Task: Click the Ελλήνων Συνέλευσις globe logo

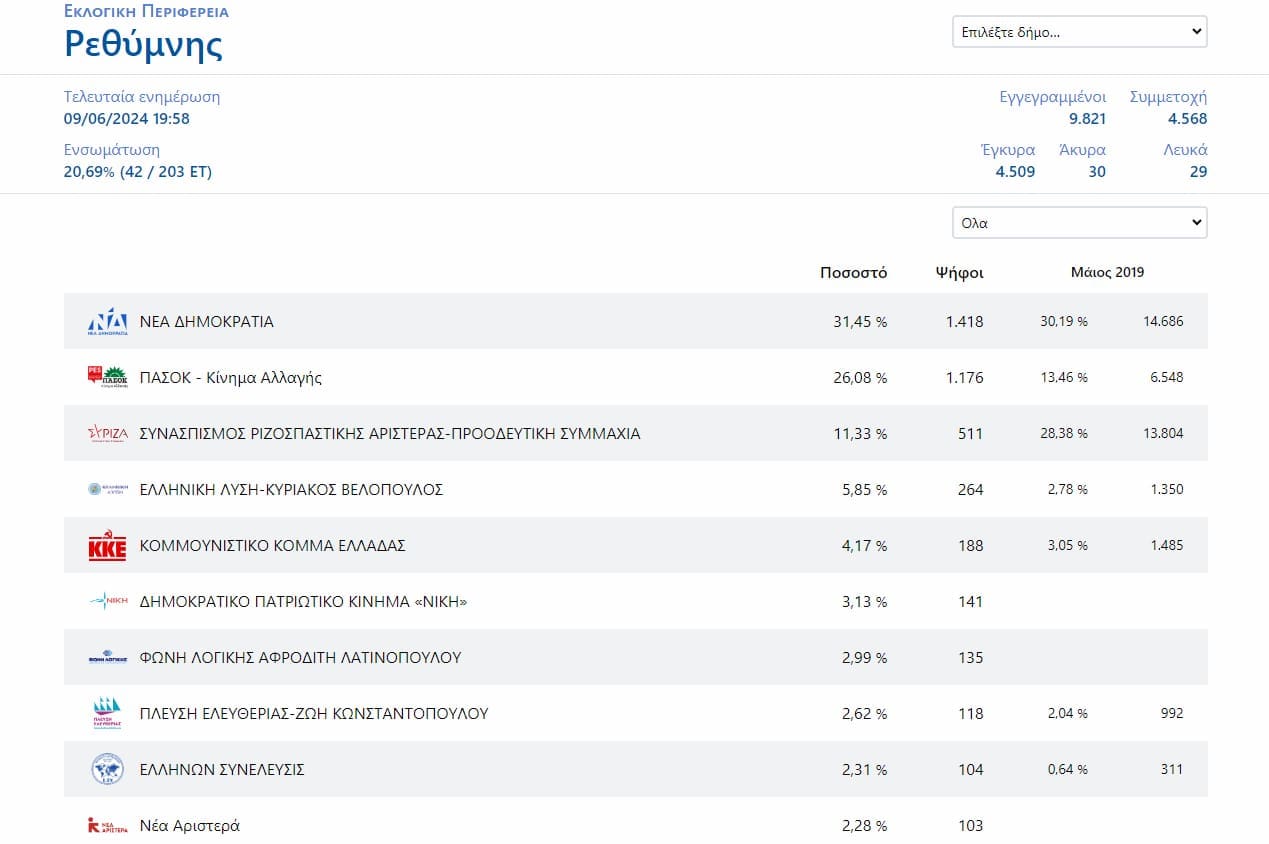Action: [x=107, y=769]
